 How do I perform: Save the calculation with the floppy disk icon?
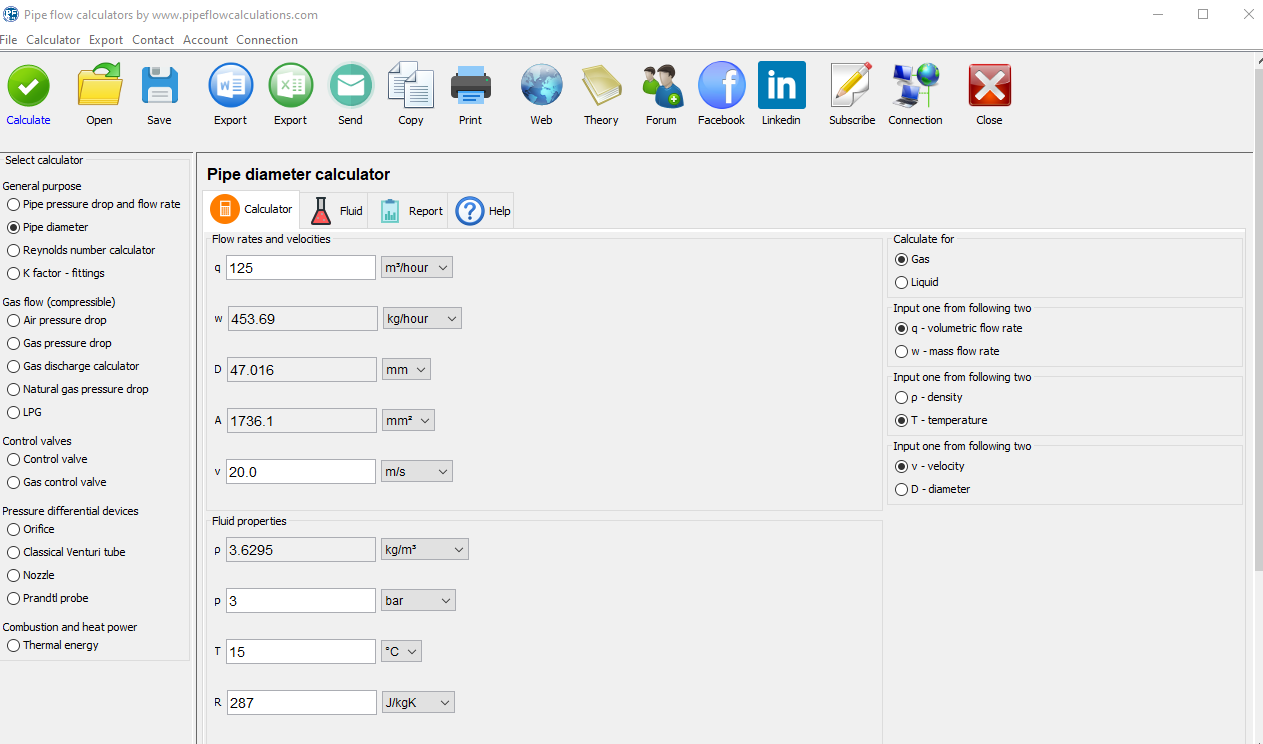[159, 87]
